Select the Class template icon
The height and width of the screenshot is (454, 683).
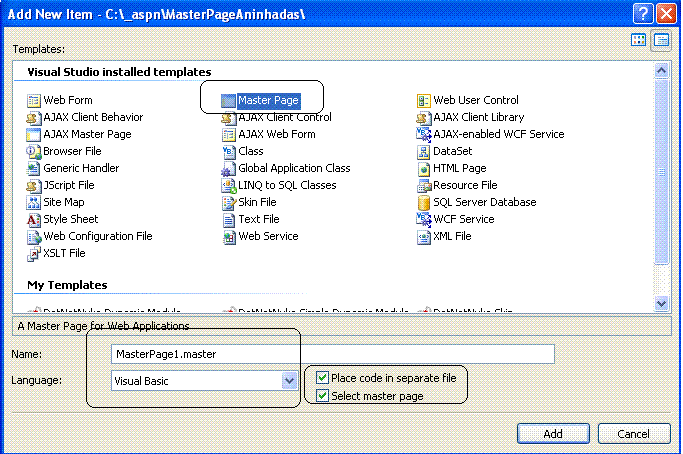(228, 152)
